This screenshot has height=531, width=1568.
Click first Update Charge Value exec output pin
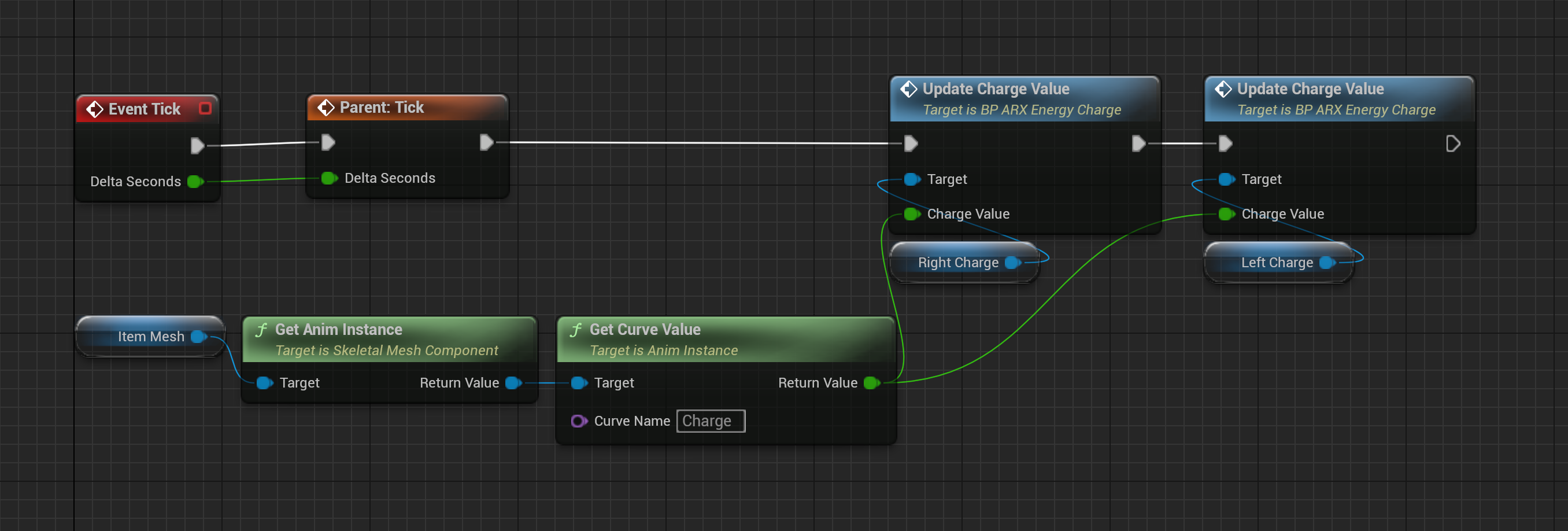pos(1138,145)
